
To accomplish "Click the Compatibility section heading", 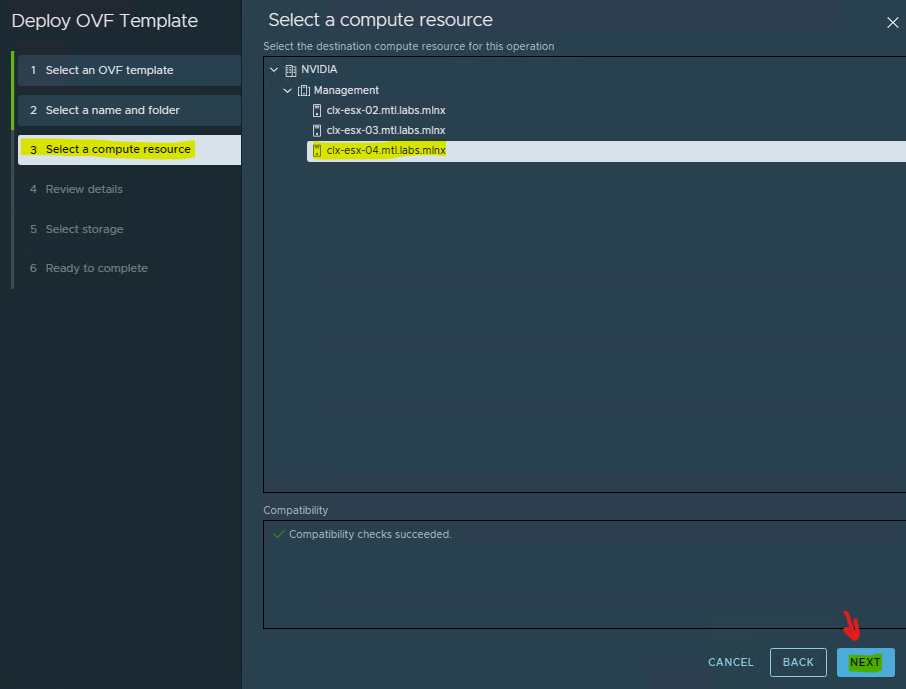I will [295, 510].
